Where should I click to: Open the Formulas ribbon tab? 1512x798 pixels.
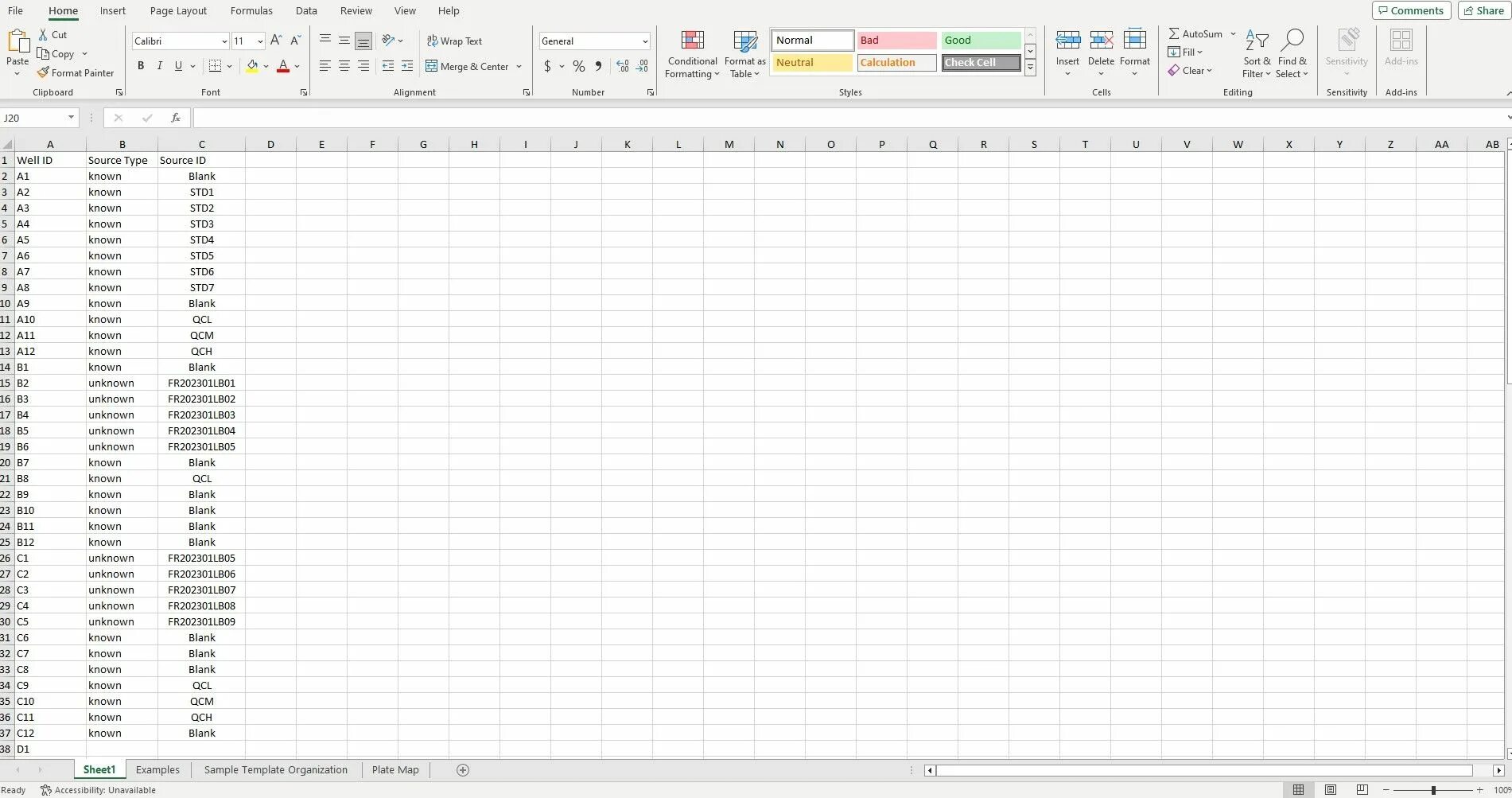point(251,11)
